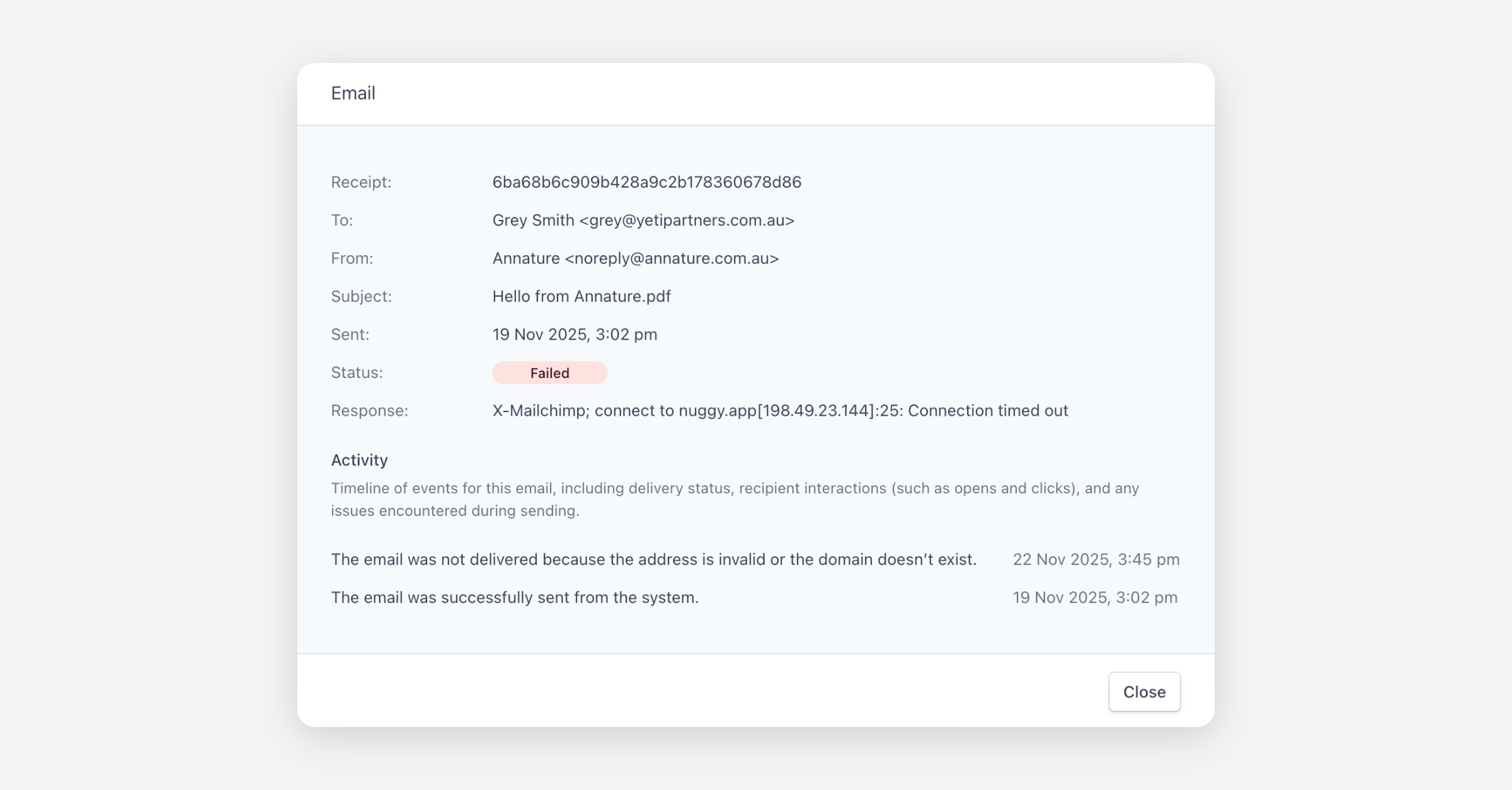Click the Email dialog title

click(x=353, y=93)
